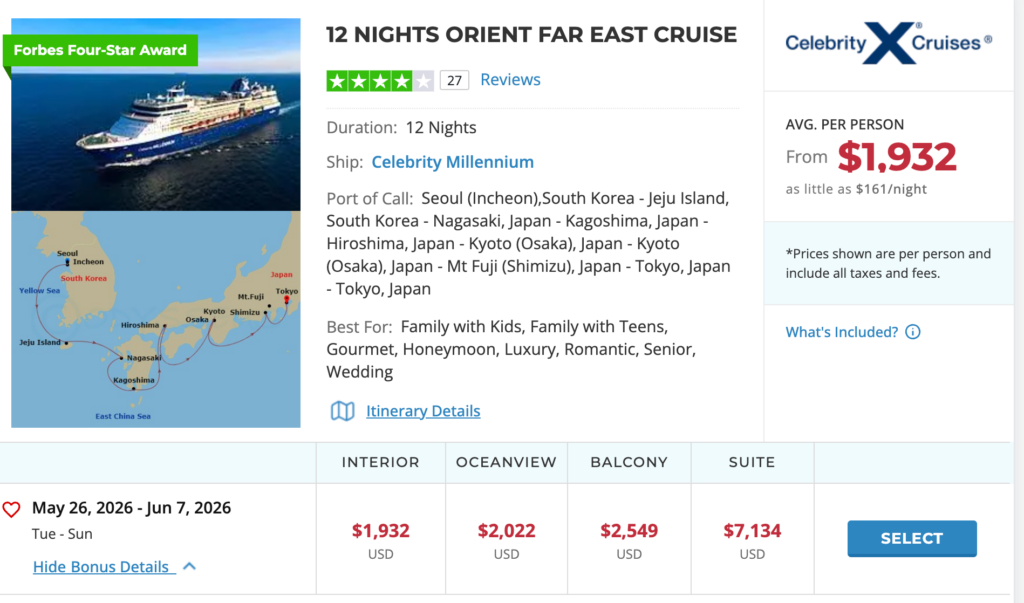Click the green star rating bar
Viewport: 1024px width, 603px height.
[379, 81]
